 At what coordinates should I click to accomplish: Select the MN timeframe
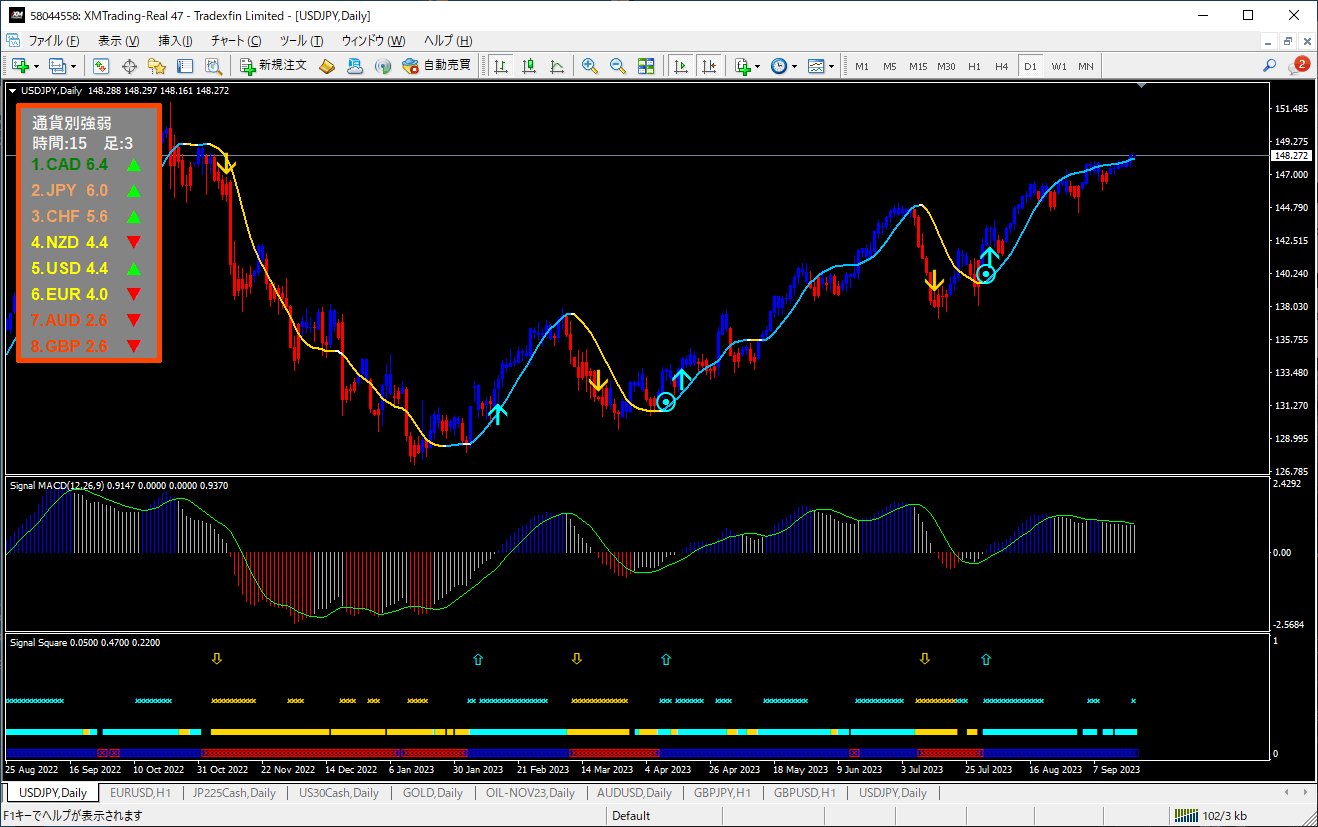tap(1086, 66)
